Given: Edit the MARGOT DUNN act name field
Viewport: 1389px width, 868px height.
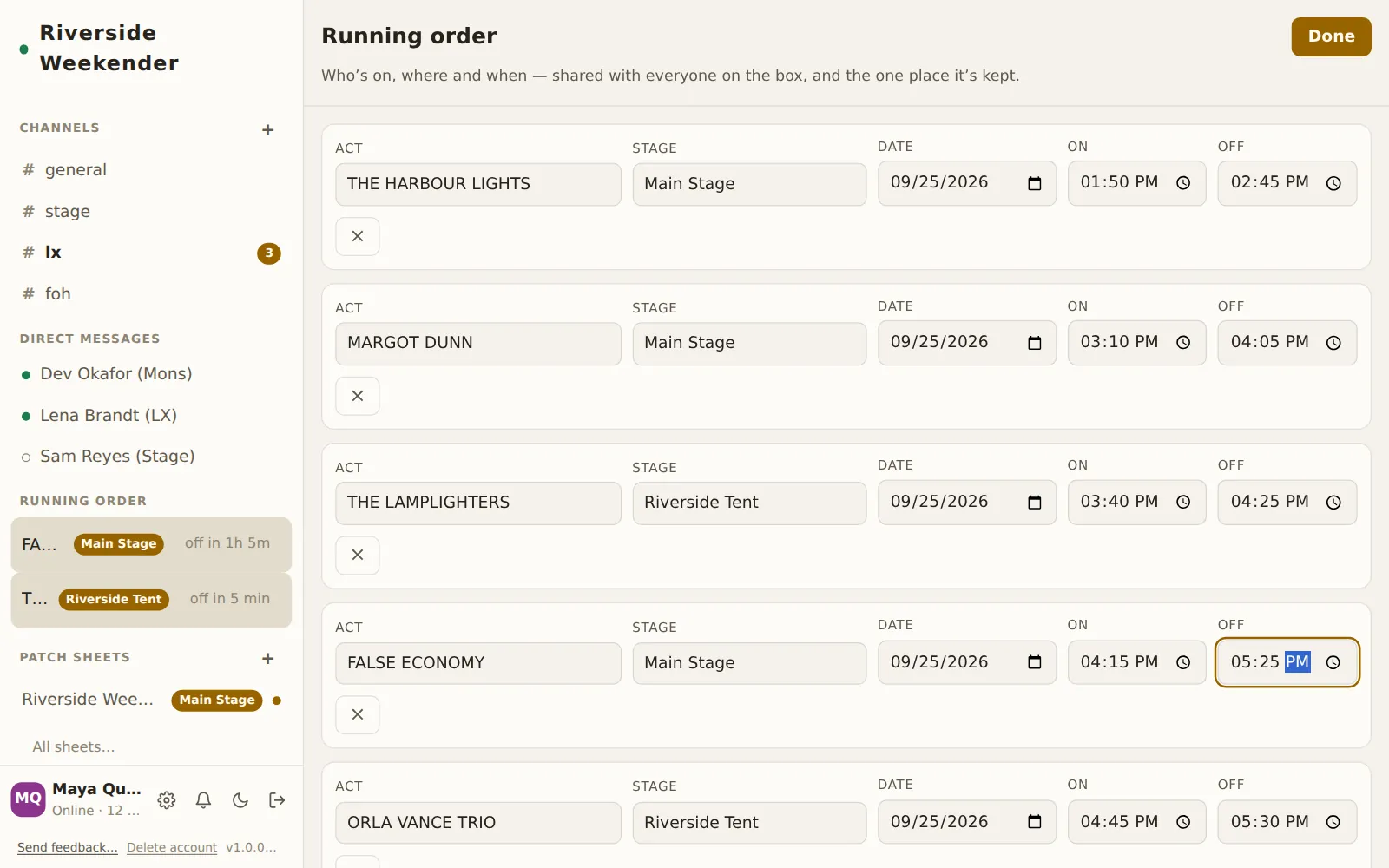Looking at the screenshot, I should (x=478, y=344).
